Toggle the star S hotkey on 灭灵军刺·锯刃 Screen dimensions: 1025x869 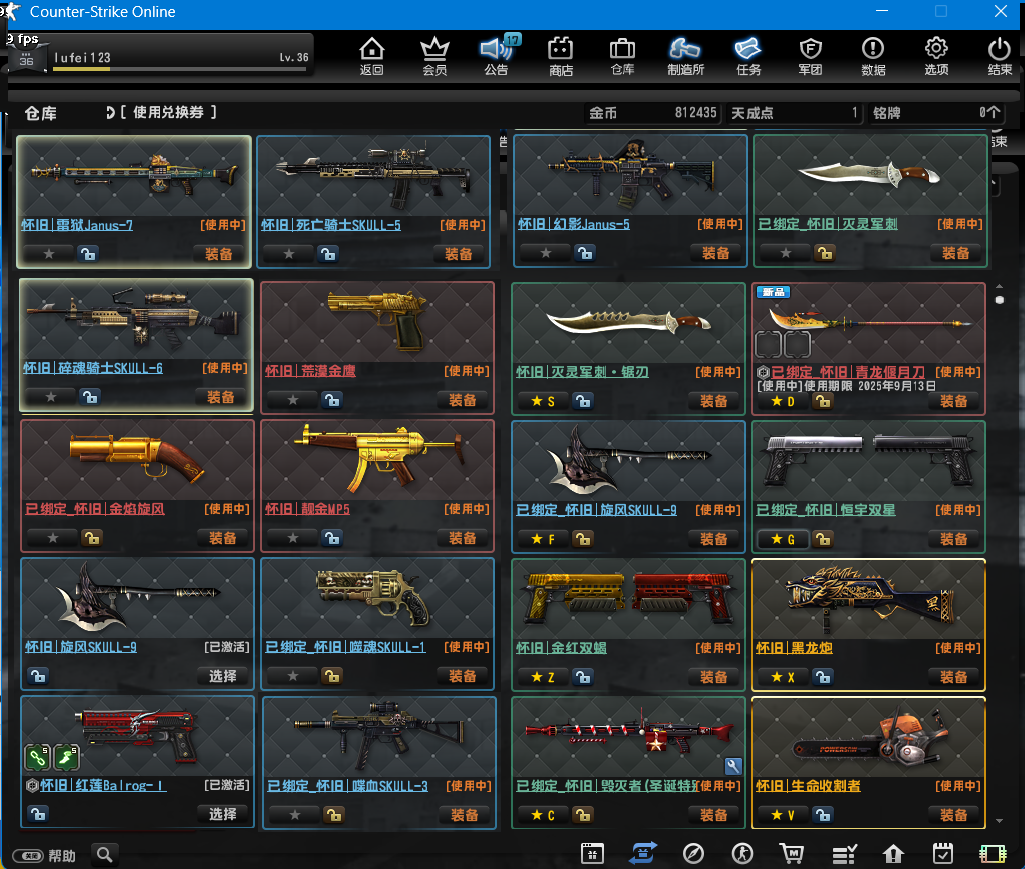tap(543, 401)
